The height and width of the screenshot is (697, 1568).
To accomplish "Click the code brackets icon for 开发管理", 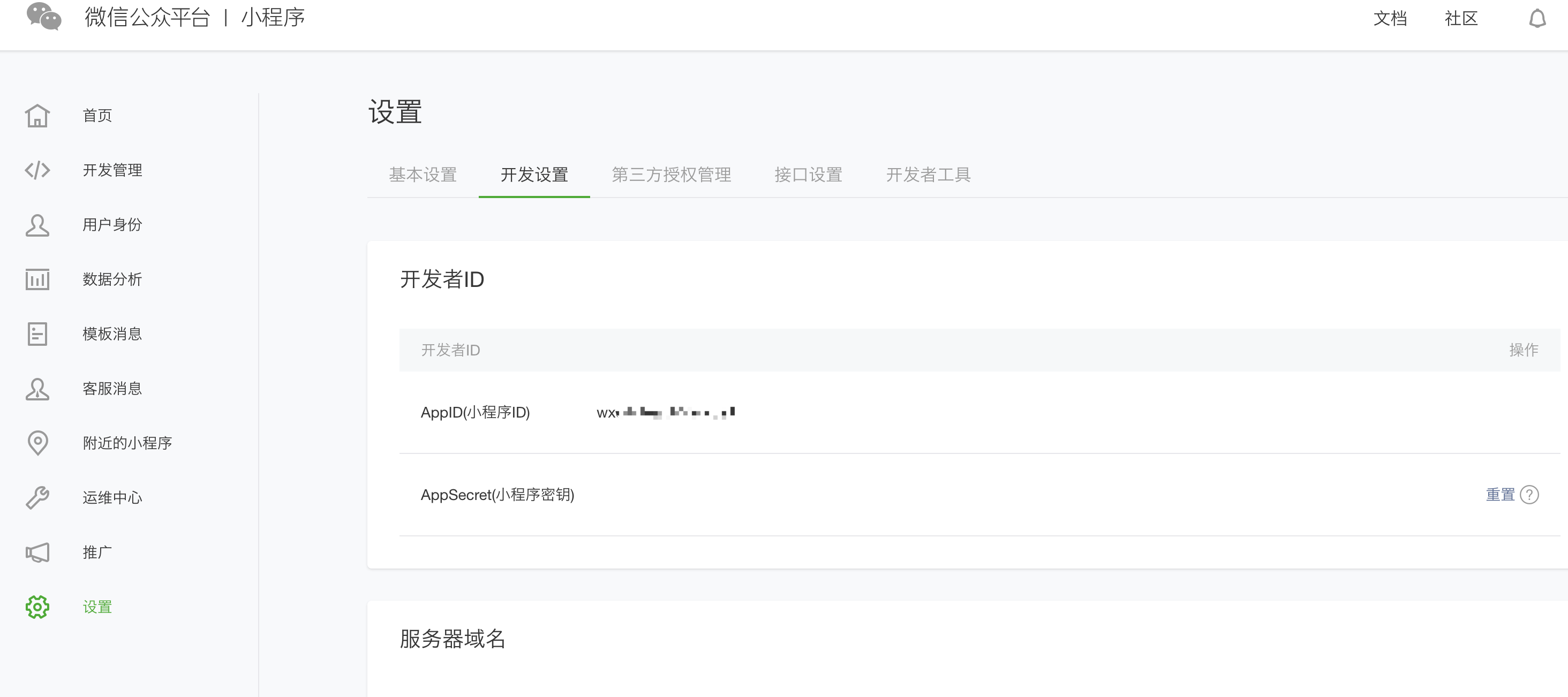I will click(37, 170).
